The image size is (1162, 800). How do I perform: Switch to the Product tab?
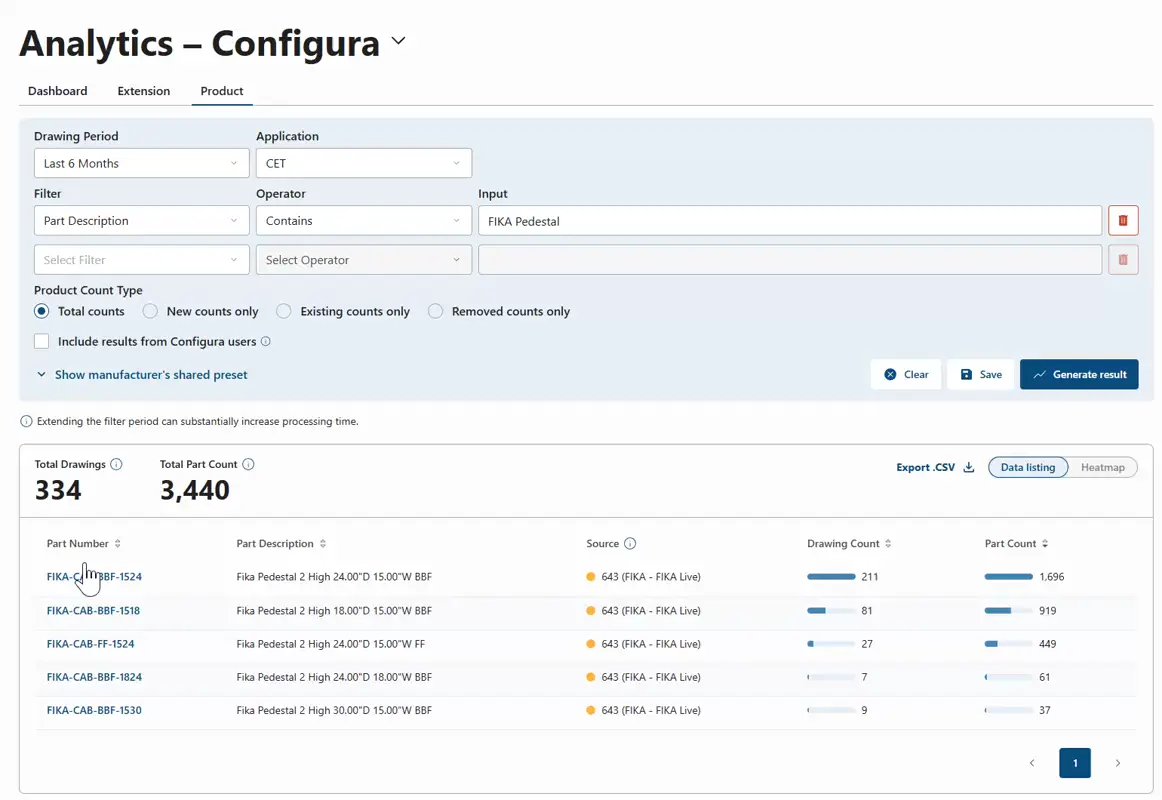point(222,91)
